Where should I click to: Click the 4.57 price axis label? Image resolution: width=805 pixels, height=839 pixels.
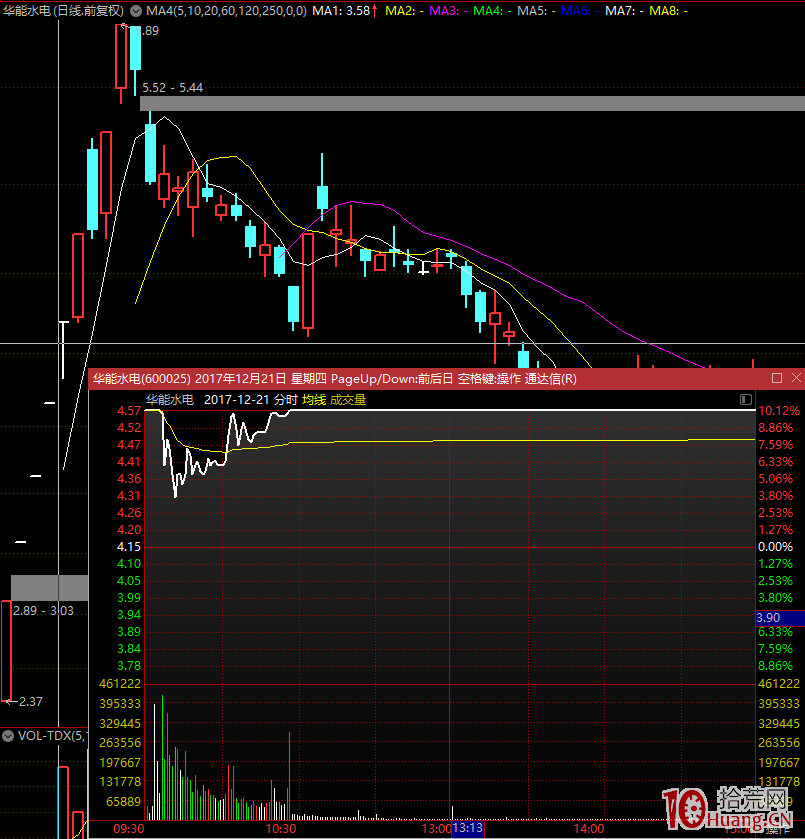(x=129, y=411)
